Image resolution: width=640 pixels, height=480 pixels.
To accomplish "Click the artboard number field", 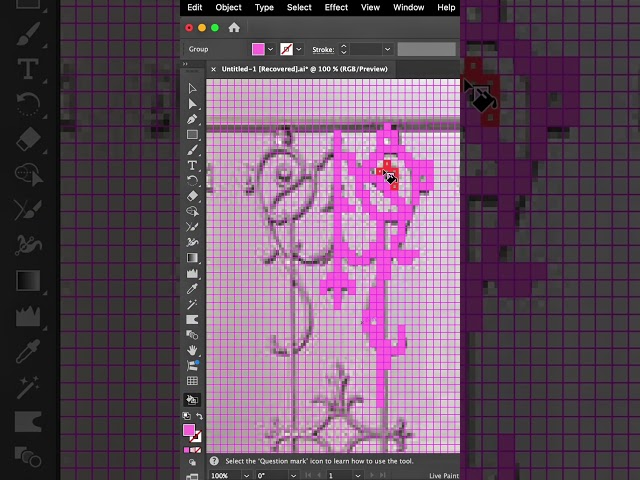I will click(x=340, y=476).
